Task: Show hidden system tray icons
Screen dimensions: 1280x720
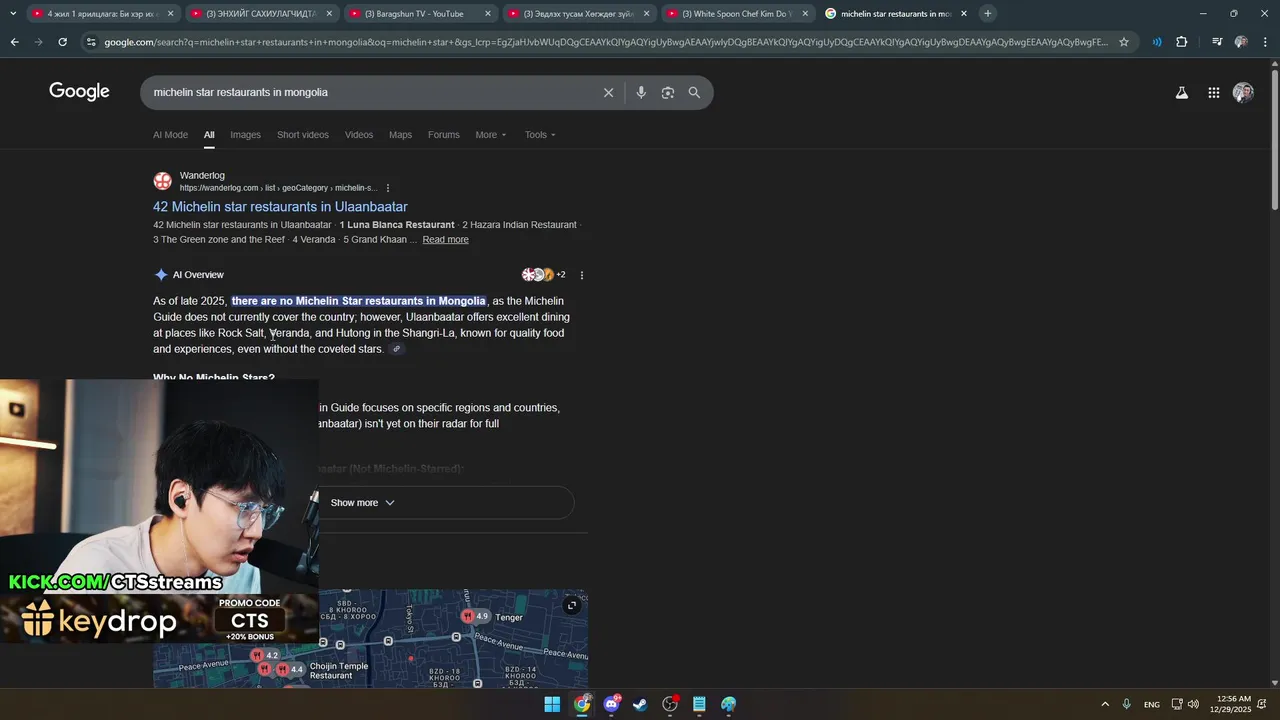Action: [1105, 704]
